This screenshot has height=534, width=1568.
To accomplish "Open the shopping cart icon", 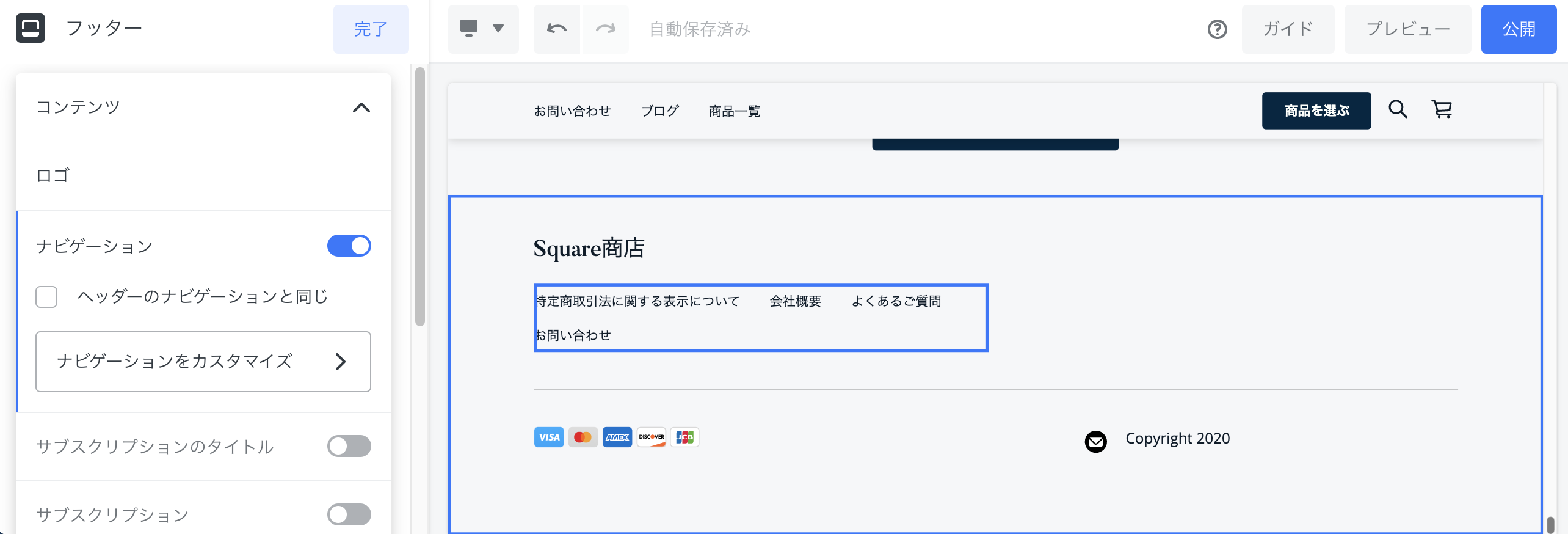I will [1442, 110].
